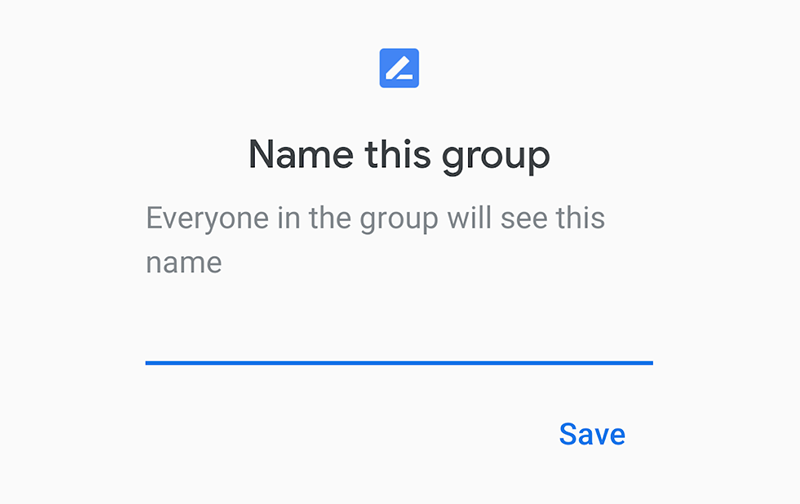Click the square blue icon with a pencil
Viewport: 800px width, 504px height.
point(399,68)
